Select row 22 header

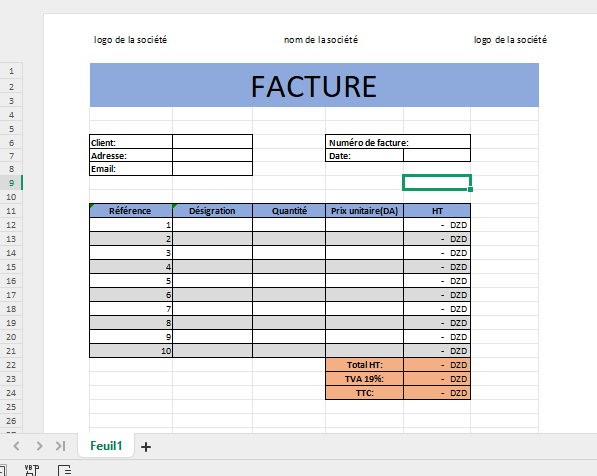coord(11,365)
